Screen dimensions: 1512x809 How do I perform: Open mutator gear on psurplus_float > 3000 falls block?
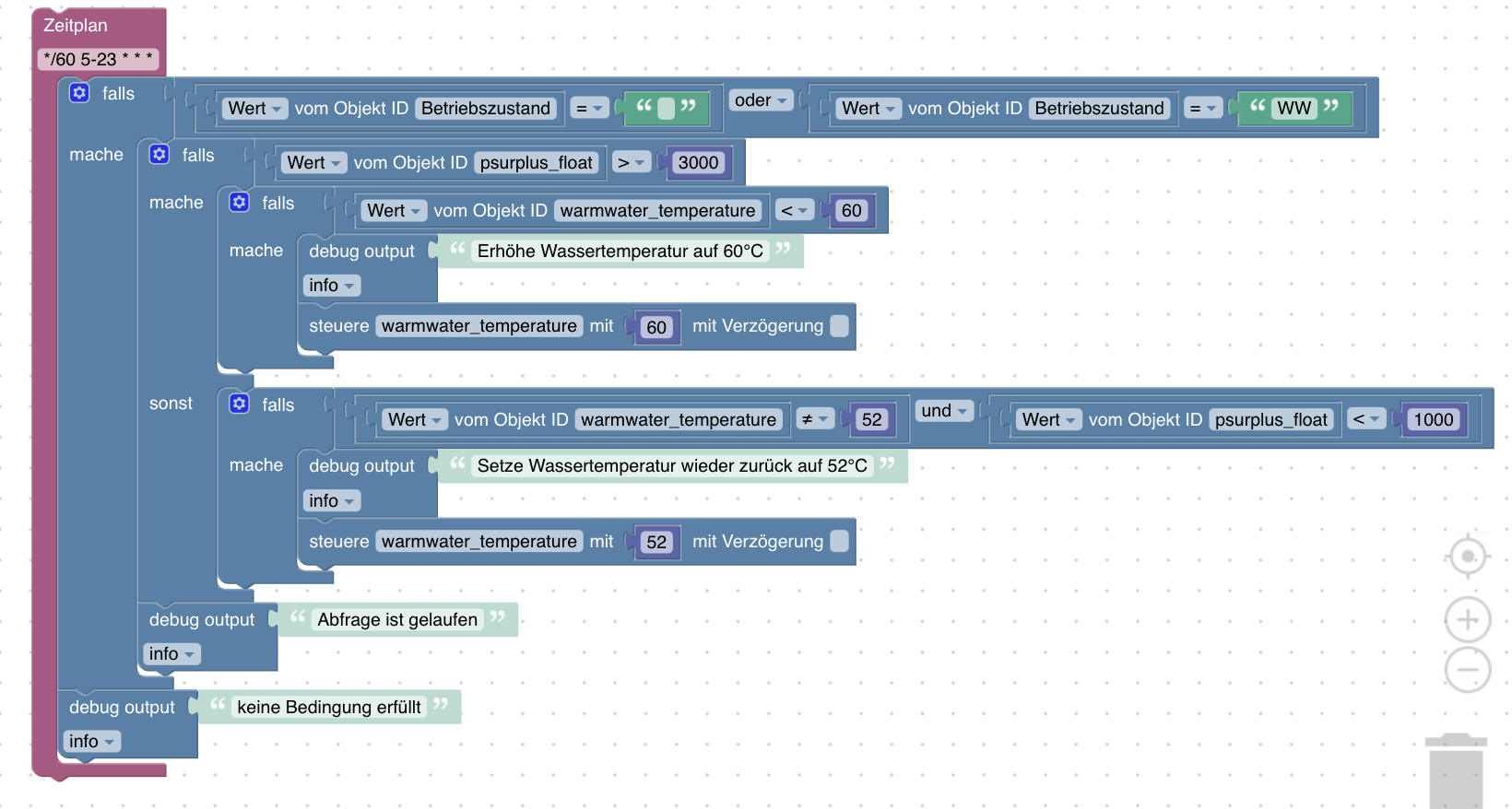159,154
